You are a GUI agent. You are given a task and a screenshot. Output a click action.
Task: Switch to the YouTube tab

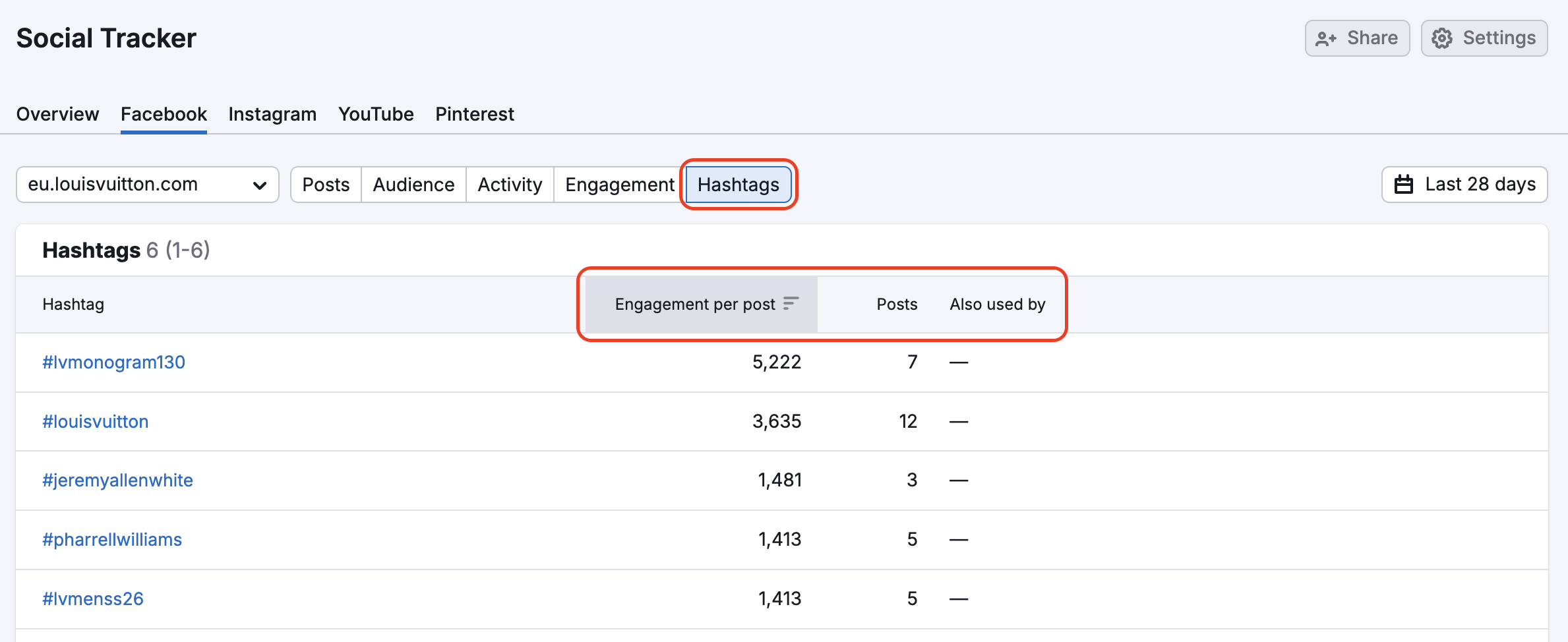tap(375, 113)
